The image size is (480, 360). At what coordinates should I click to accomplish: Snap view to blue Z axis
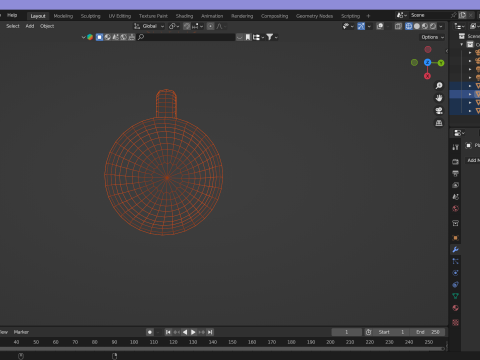(427, 63)
